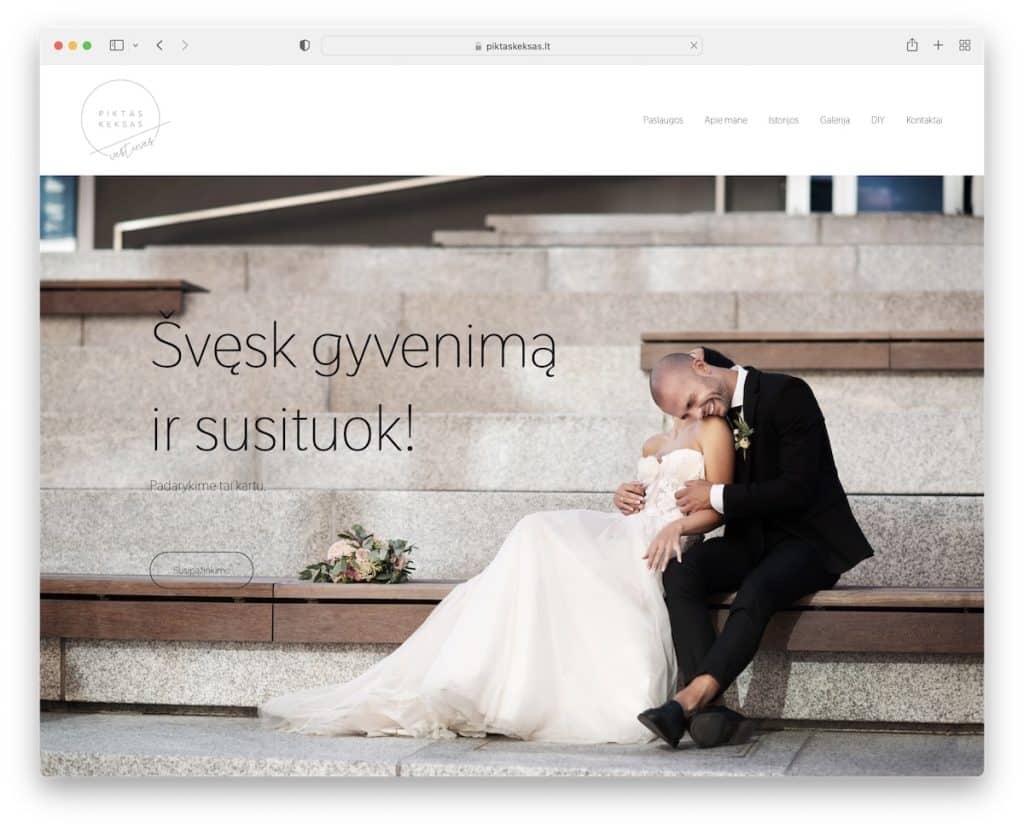Screen dimensions: 1024x829
Task: Click the address bar showing piktaskeksas.lt
Action: 511,46
